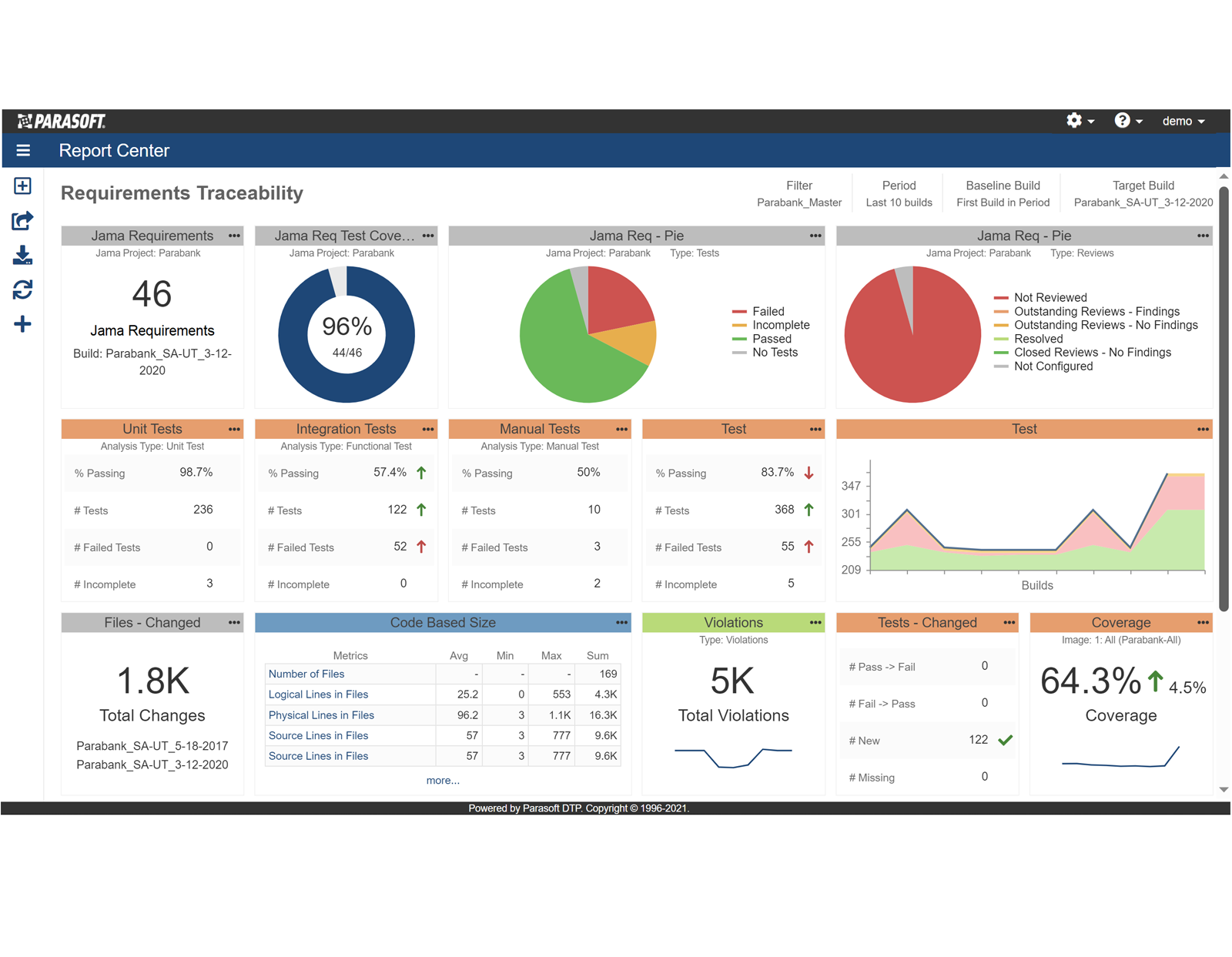1232x957 pixels.
Task: Open the settings gear menu
Action: point(1080,121)
